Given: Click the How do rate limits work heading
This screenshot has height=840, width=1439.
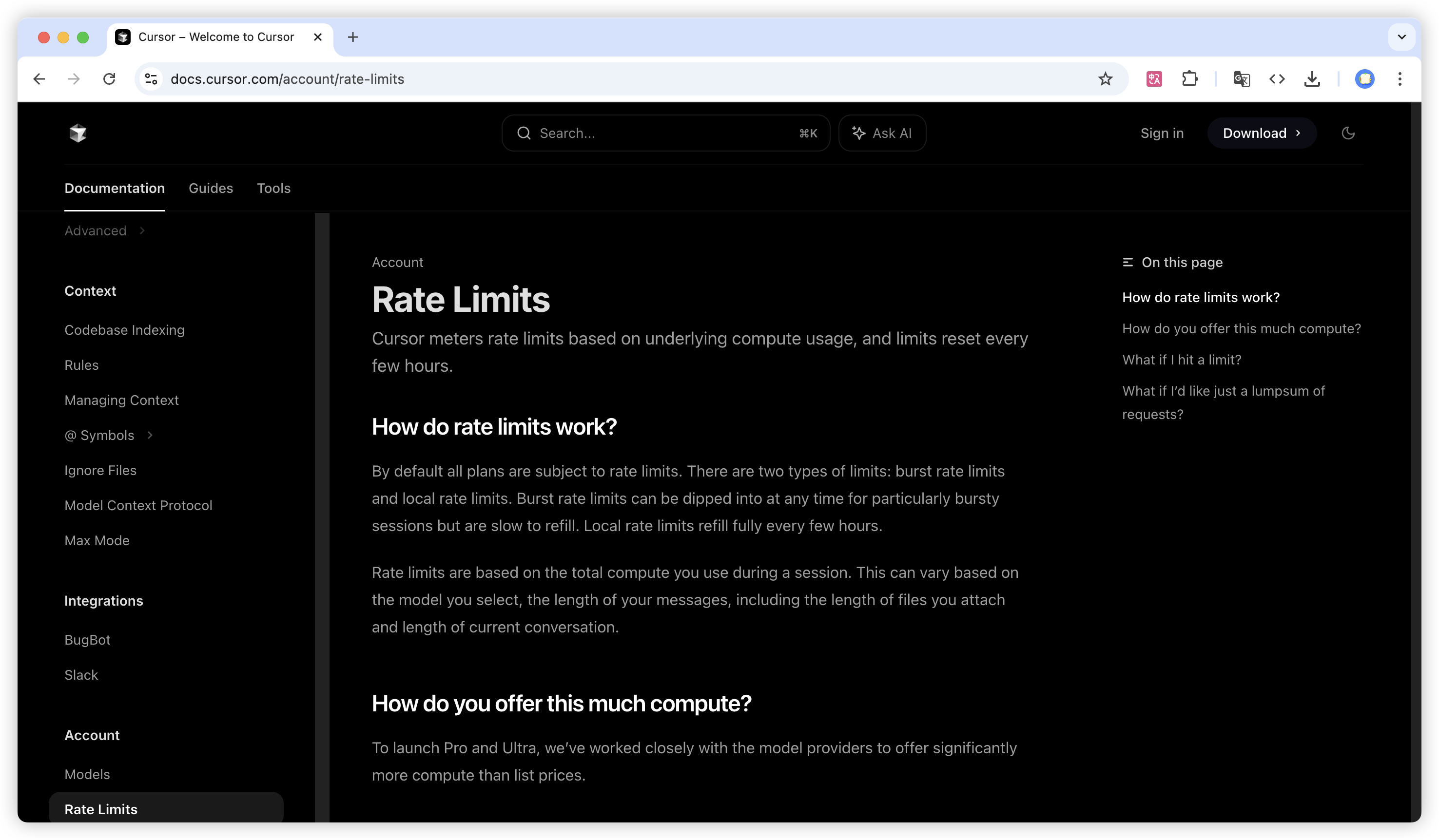Looking at the screenshot, I should click(x=494, y=427).
